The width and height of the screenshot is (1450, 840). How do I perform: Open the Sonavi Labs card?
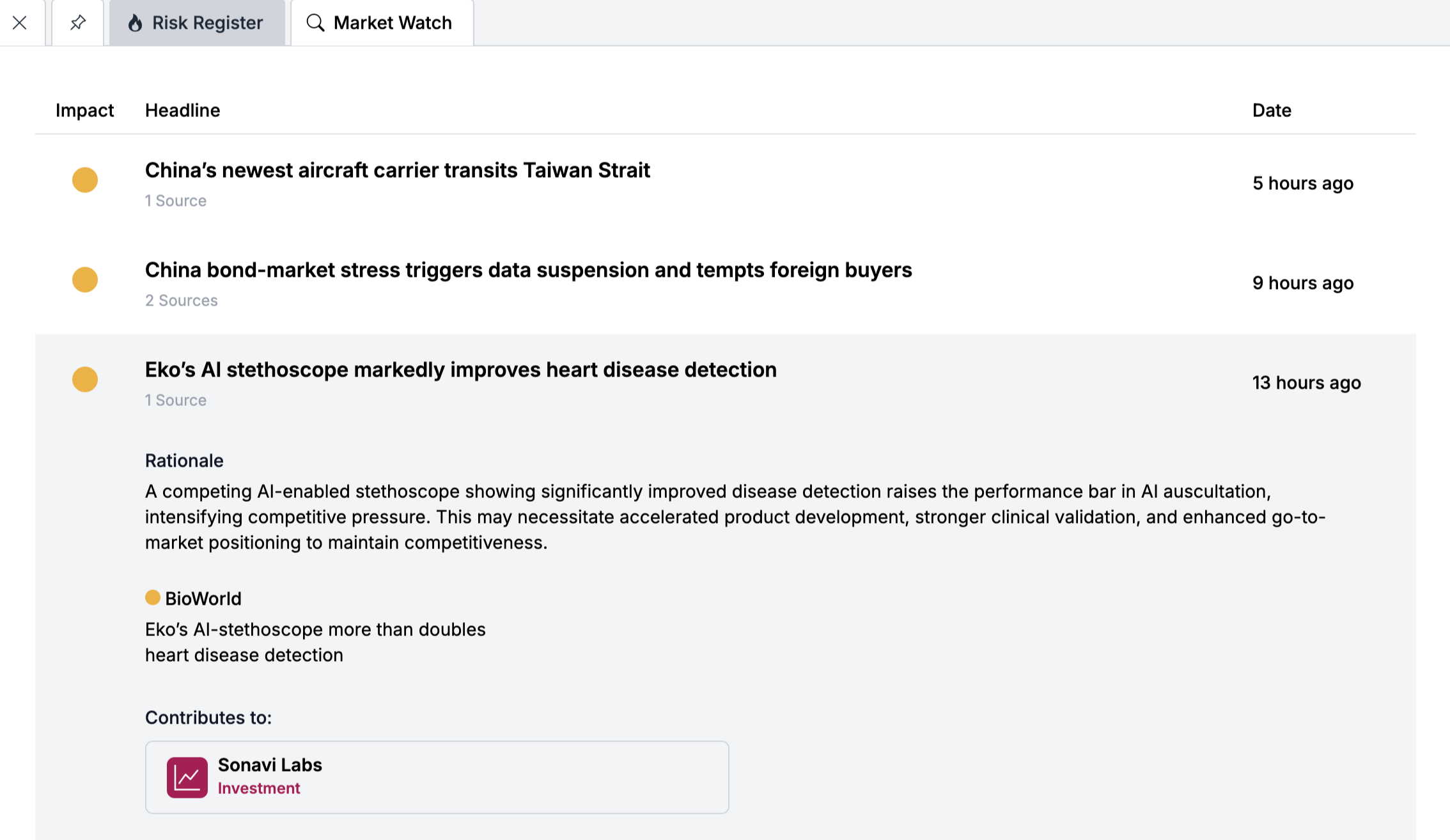coord(437,777)
